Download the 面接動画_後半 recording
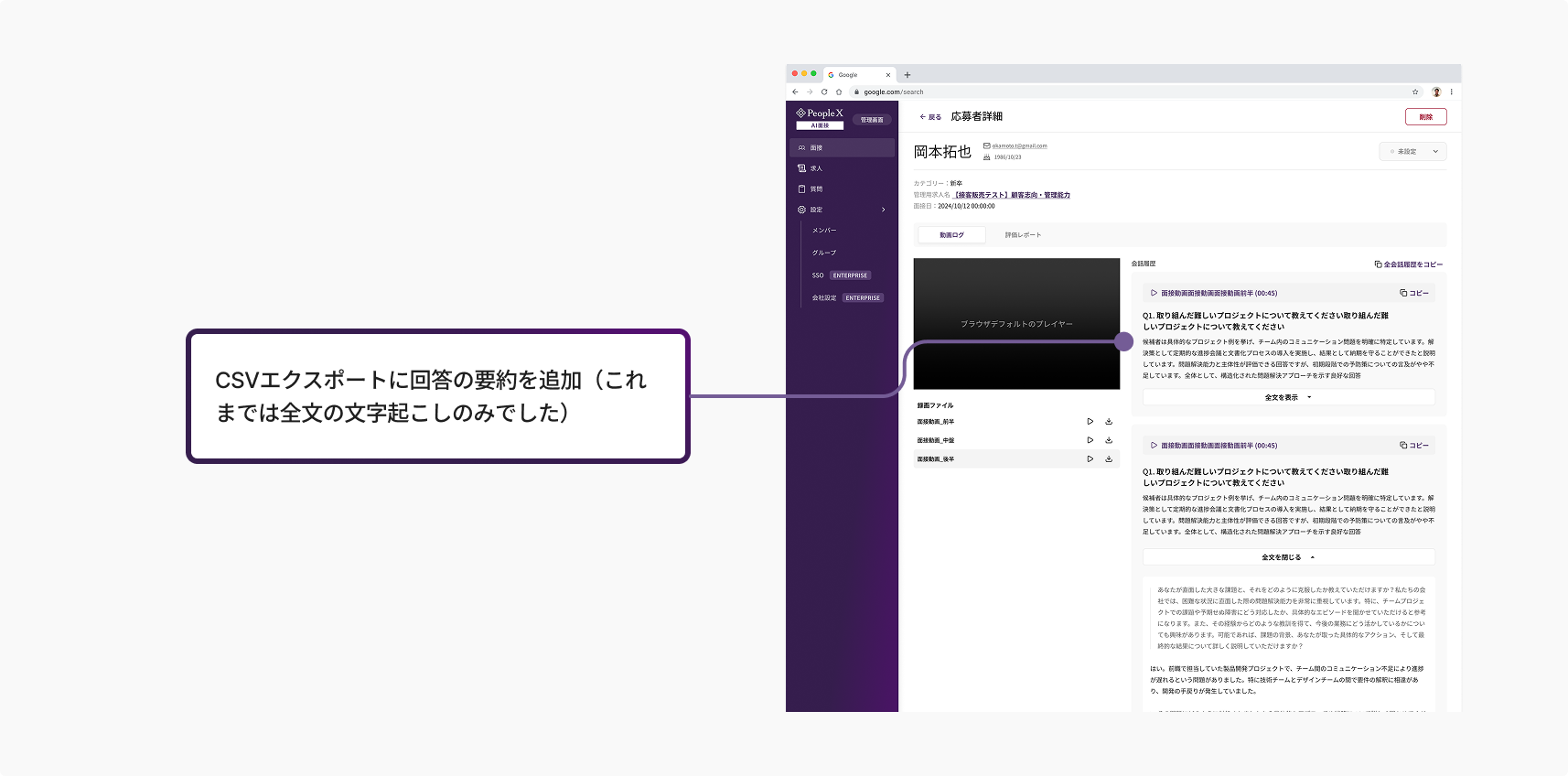Viewport: 1568px width, 776px height. pos(1109,459)
